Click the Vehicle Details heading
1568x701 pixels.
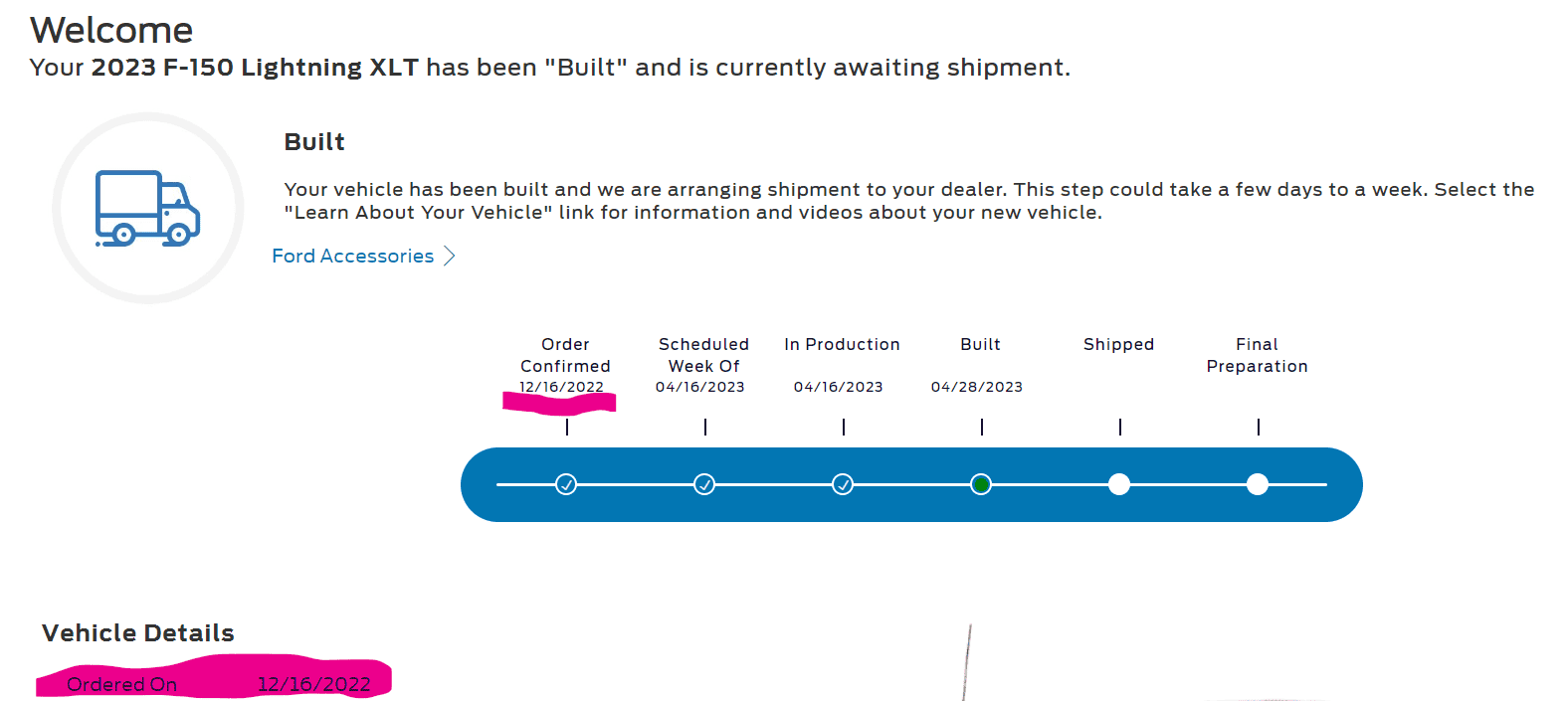(x=138, y=633)
